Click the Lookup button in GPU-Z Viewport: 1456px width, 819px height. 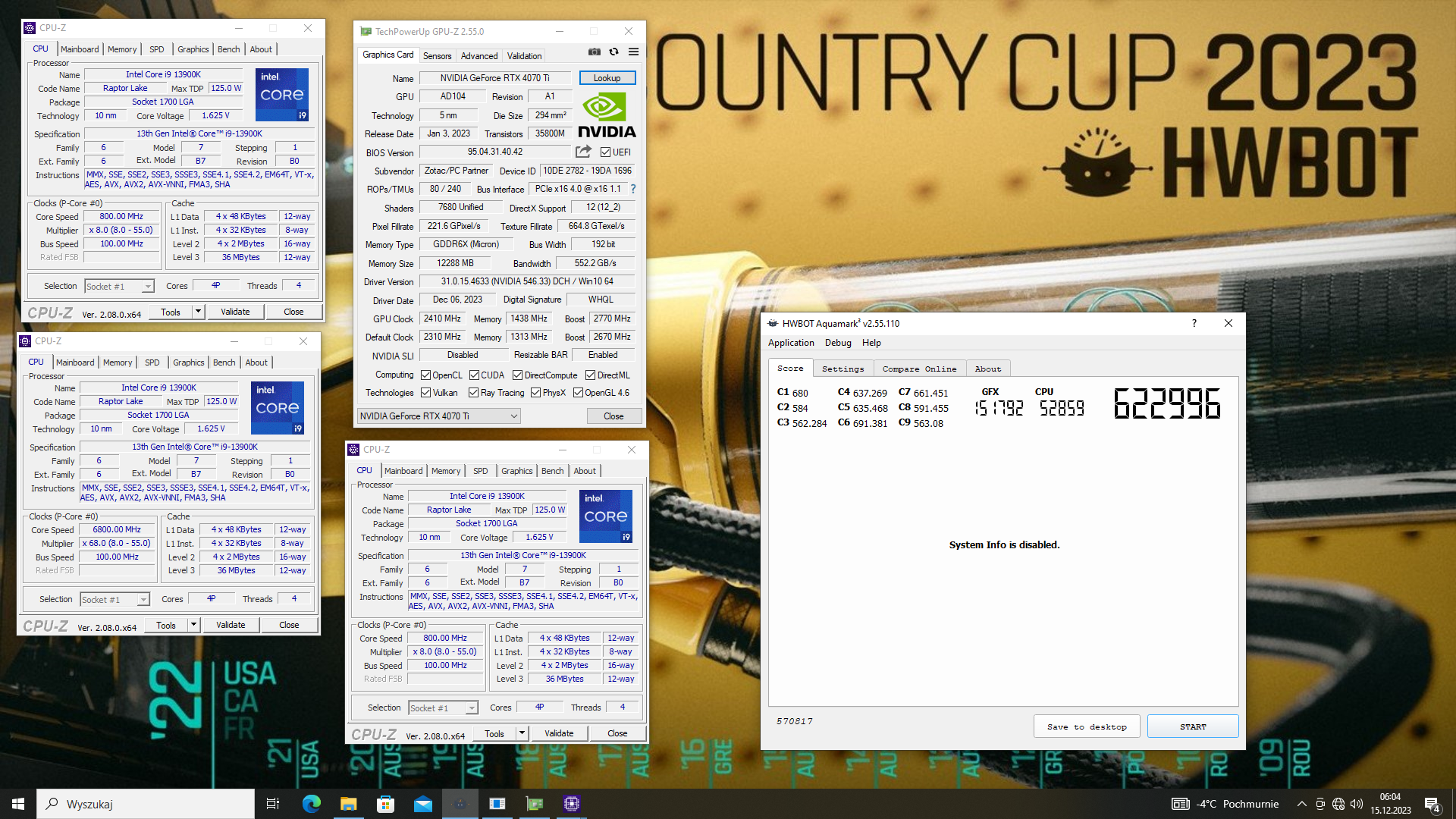607,78
